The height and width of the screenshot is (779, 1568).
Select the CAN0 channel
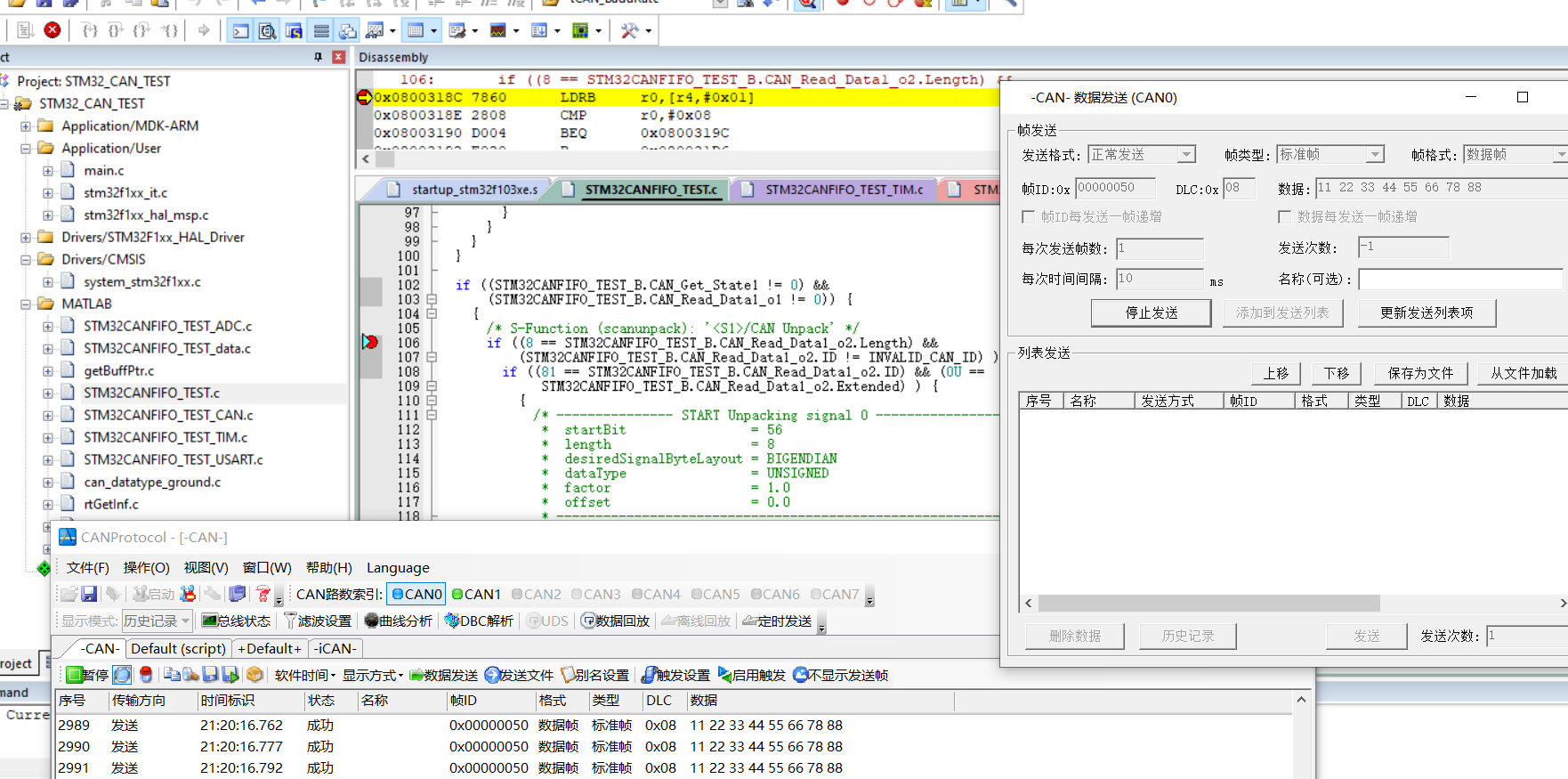[x=416, y=594]
